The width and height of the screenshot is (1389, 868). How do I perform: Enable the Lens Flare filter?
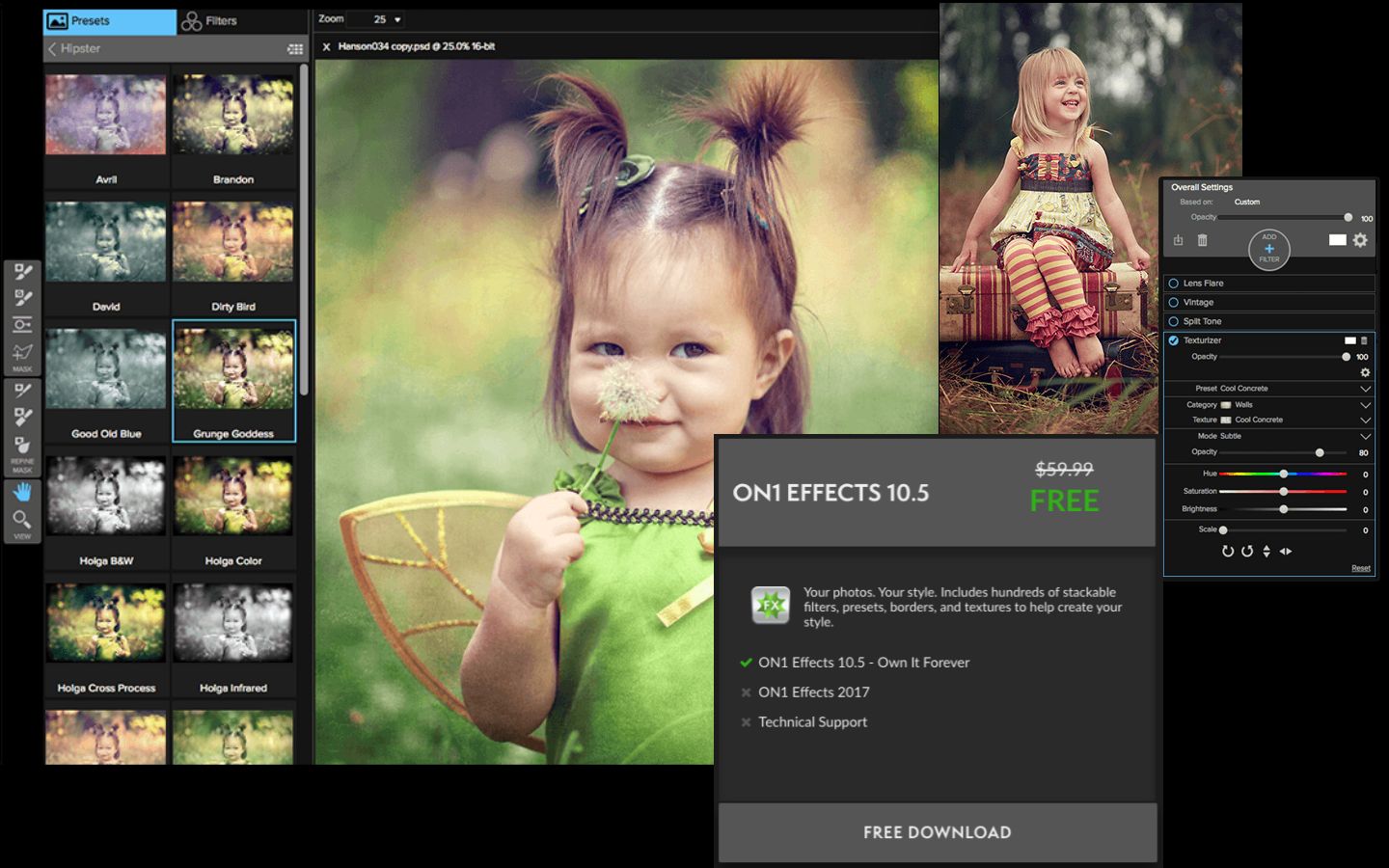1174,284
